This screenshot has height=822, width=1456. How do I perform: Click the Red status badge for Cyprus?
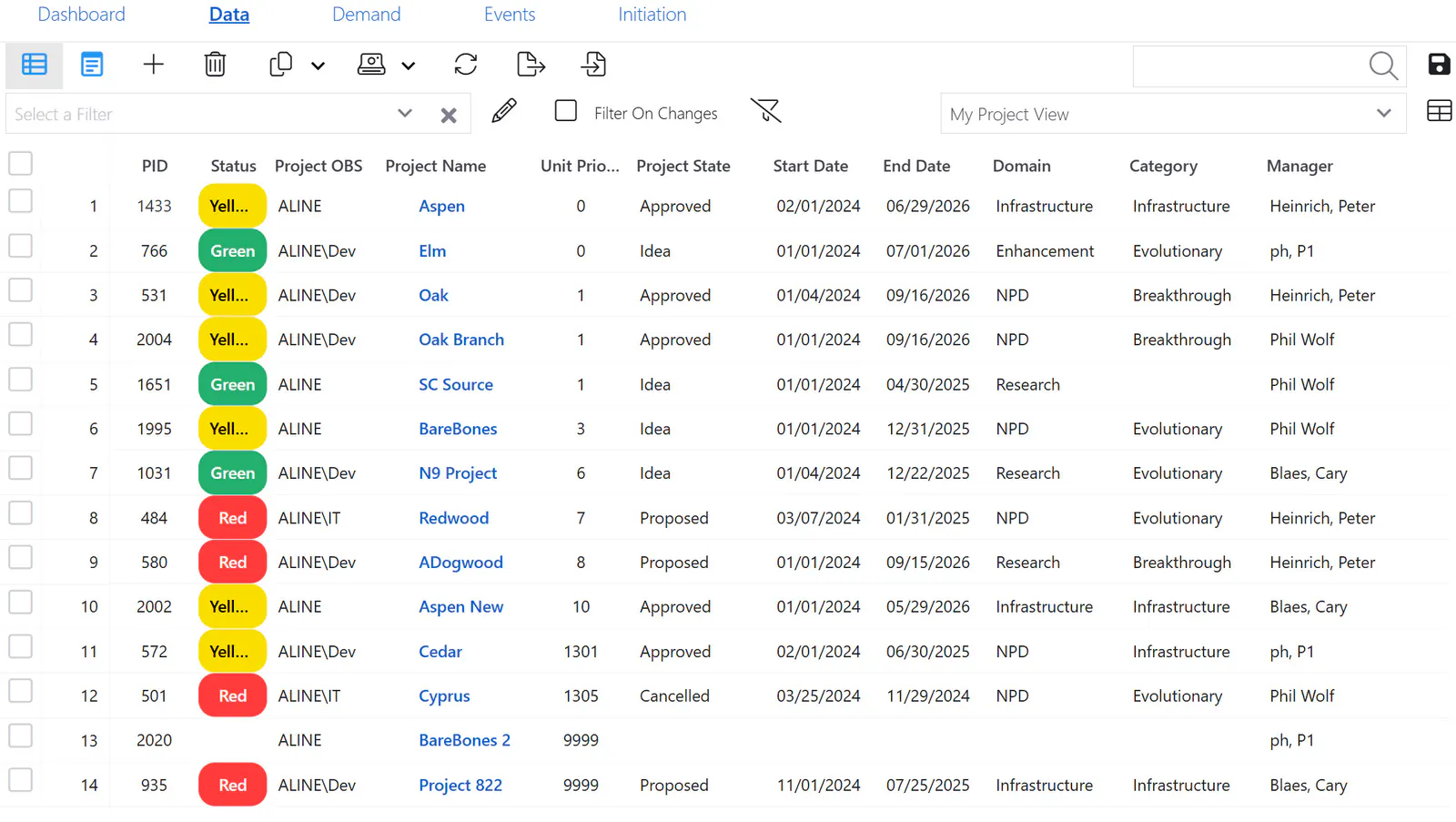coord(232,696)
